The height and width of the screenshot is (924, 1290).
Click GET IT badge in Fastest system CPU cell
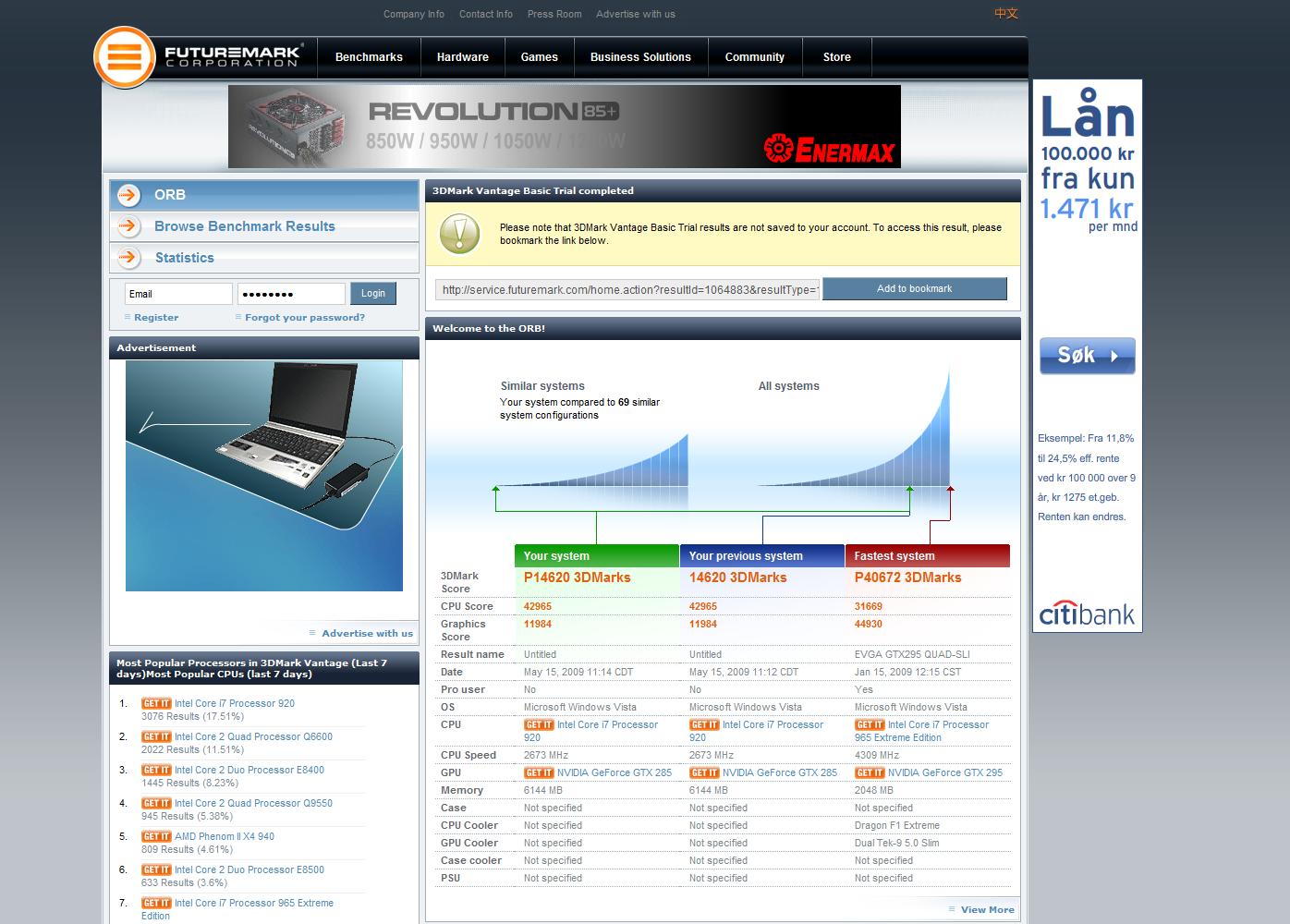coord(870,724)
